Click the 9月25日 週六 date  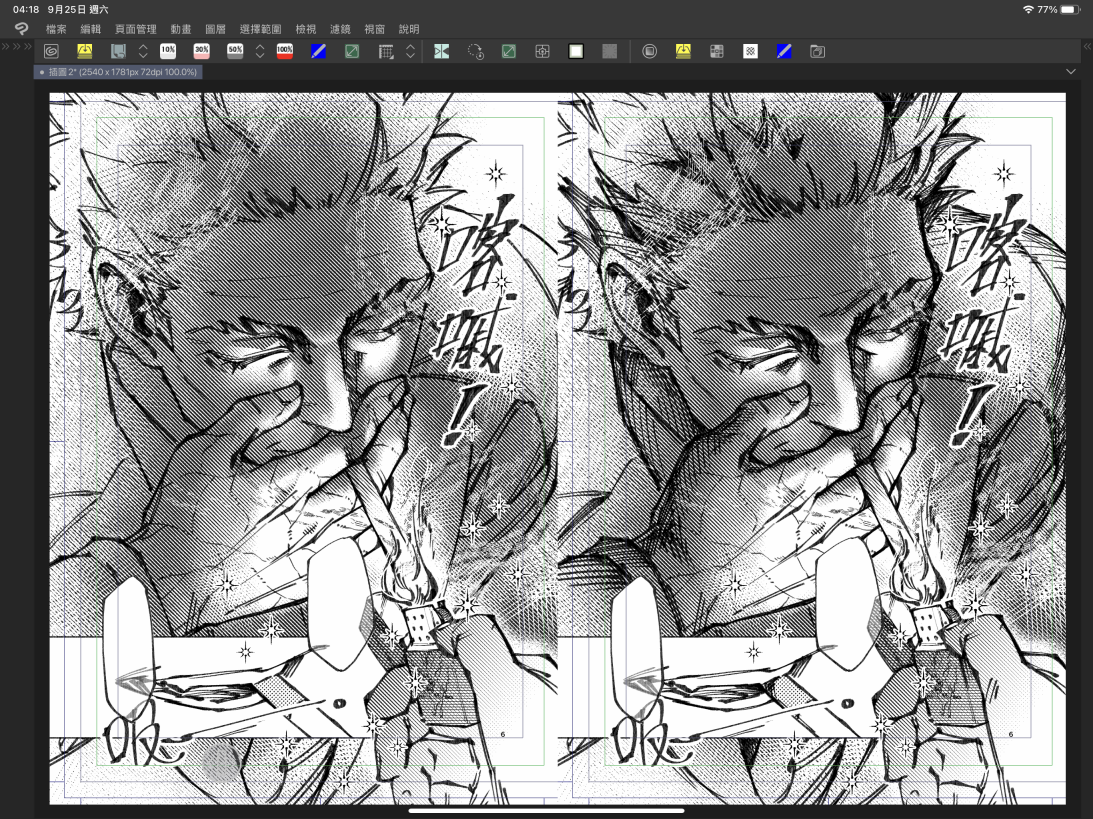(x=78, y=10)
